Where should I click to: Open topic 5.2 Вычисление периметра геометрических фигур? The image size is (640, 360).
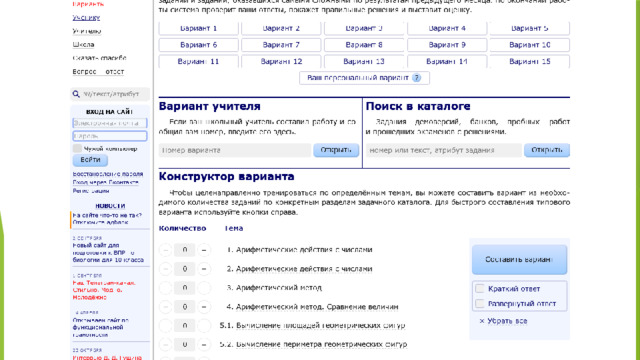click(322, 344)
